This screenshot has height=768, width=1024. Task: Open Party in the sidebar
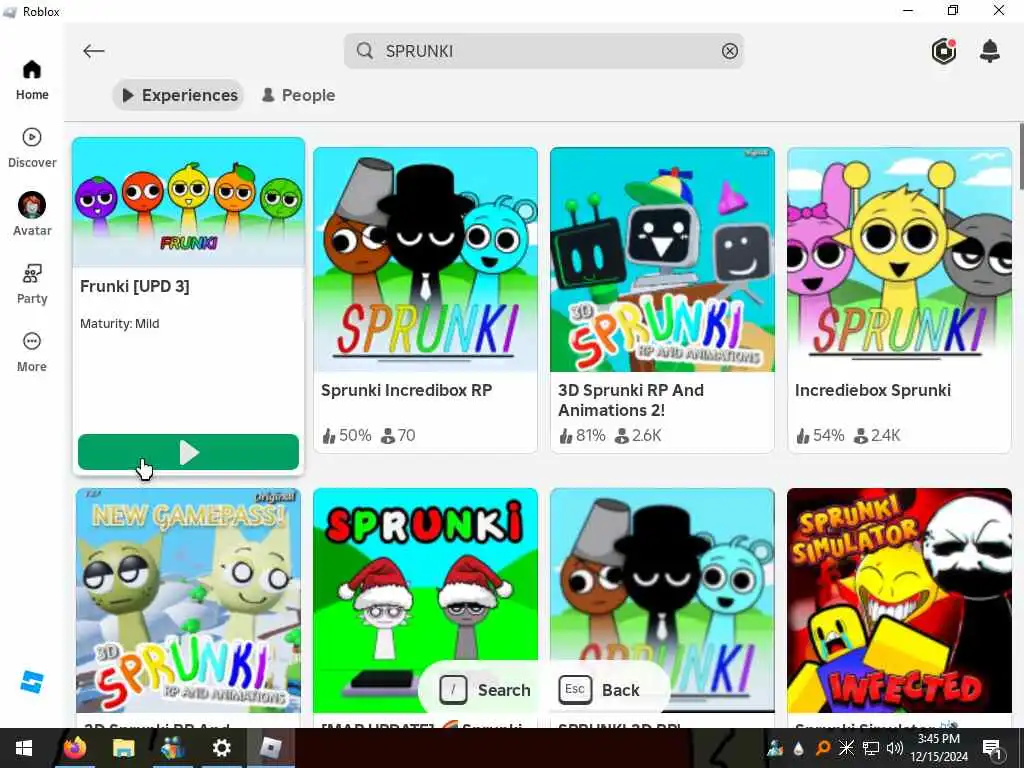coord(32,284)
